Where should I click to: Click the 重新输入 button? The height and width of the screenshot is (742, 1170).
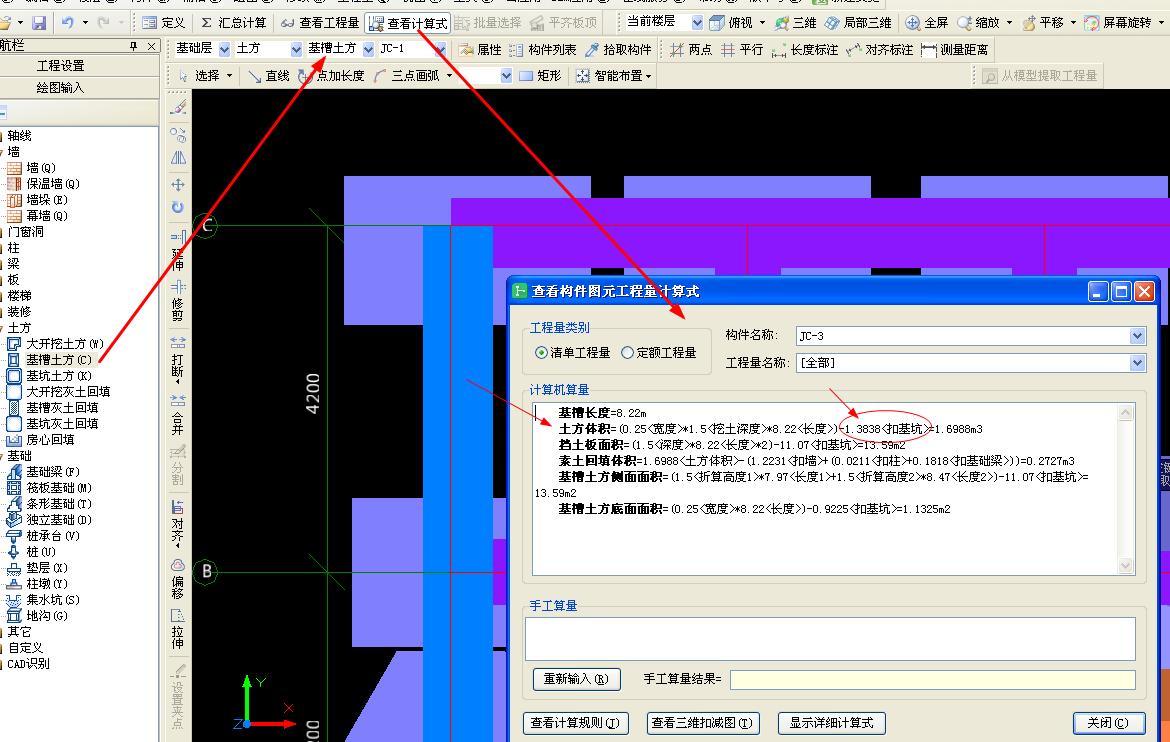point(576,679)
